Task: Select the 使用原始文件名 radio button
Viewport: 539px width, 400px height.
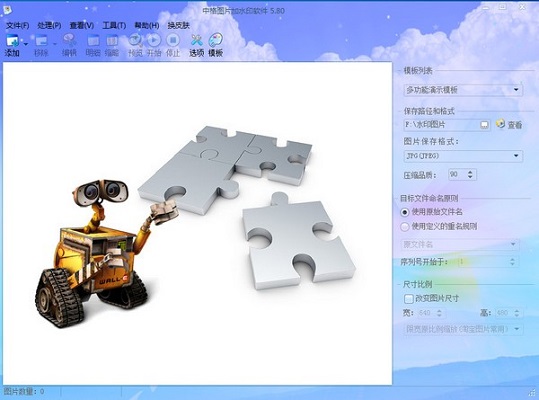Action: point(405,212)
